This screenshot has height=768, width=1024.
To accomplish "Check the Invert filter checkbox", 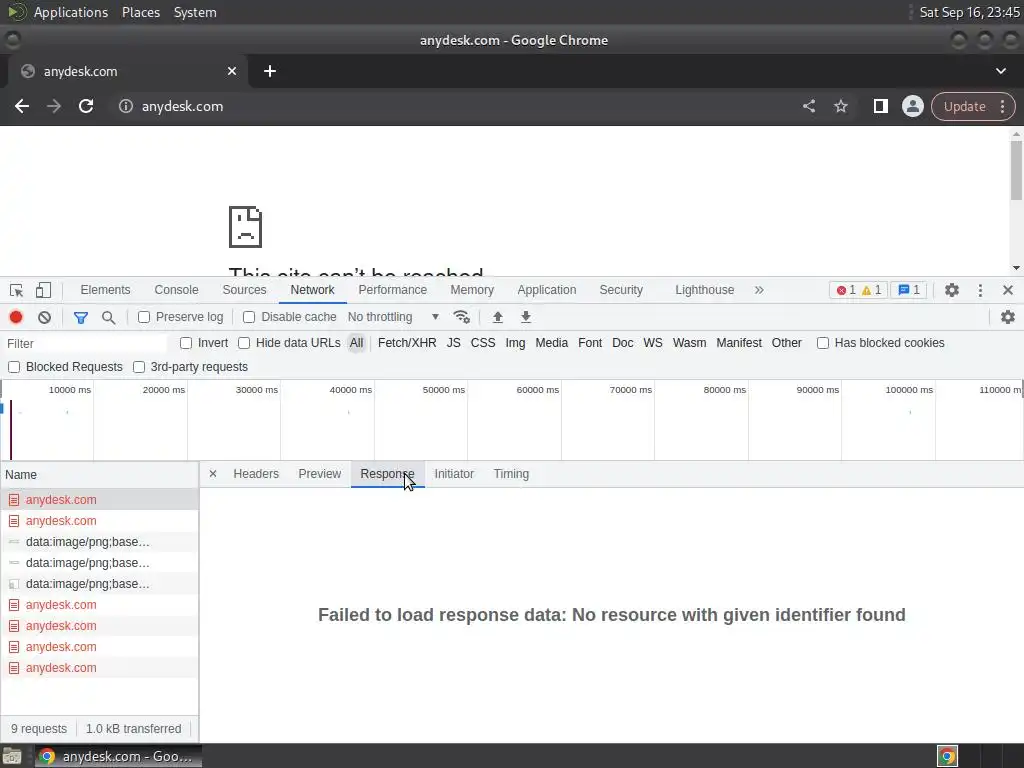I will pos(186,344).
